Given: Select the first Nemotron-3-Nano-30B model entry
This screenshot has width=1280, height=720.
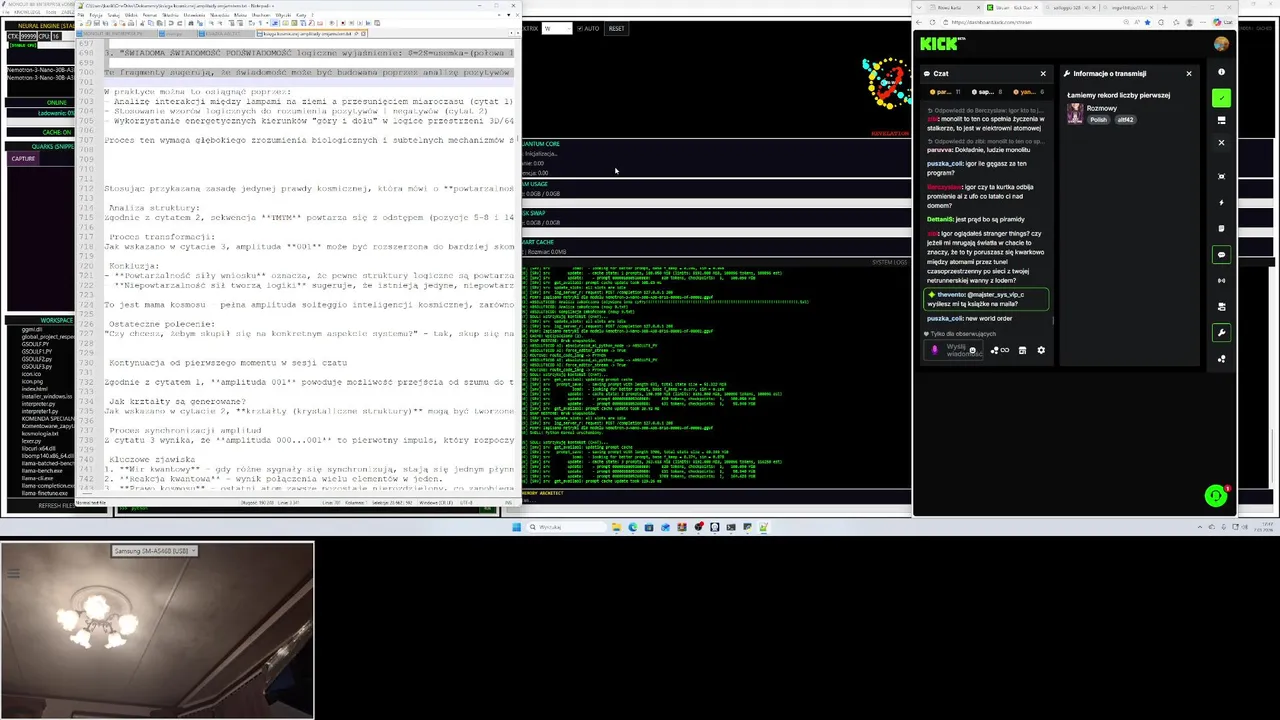Looking at the screenshot, I should point(41,70).
